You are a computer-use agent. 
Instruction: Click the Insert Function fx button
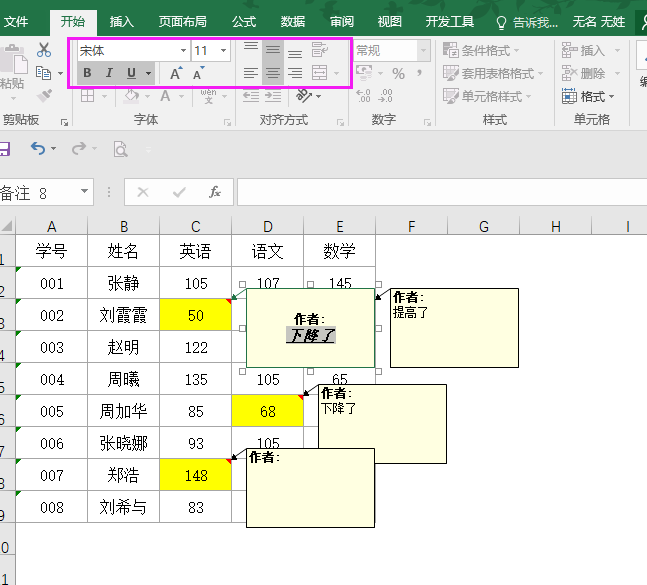(215, 192)
